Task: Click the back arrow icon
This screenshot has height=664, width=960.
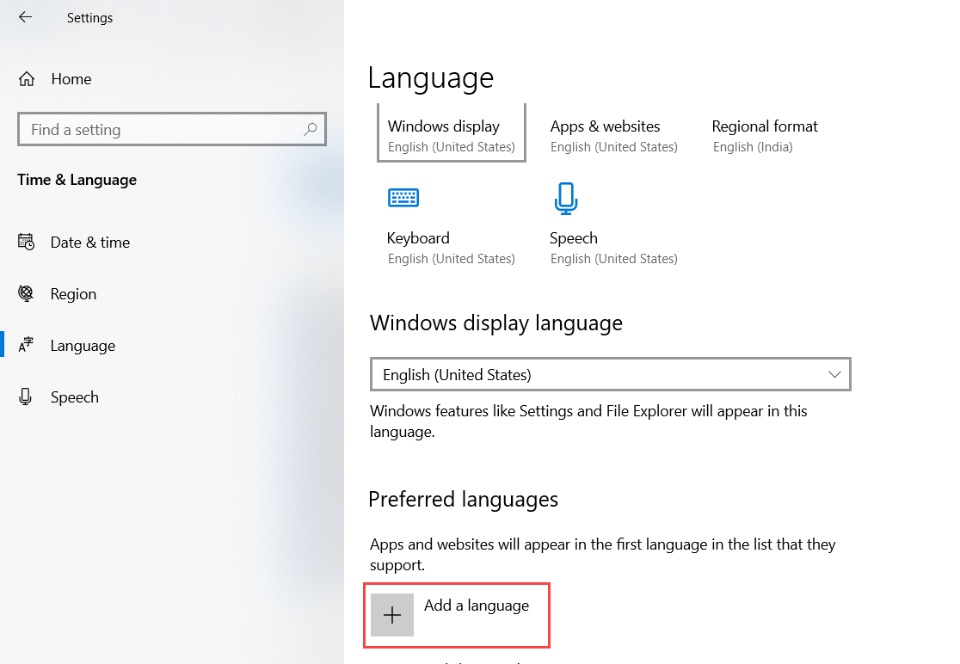Action: click(x=25, y=17)
